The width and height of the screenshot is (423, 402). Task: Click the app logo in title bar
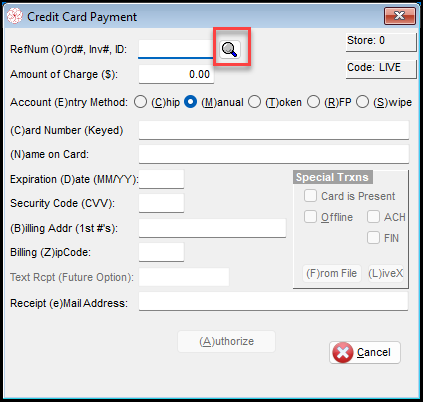coord(15,16)
